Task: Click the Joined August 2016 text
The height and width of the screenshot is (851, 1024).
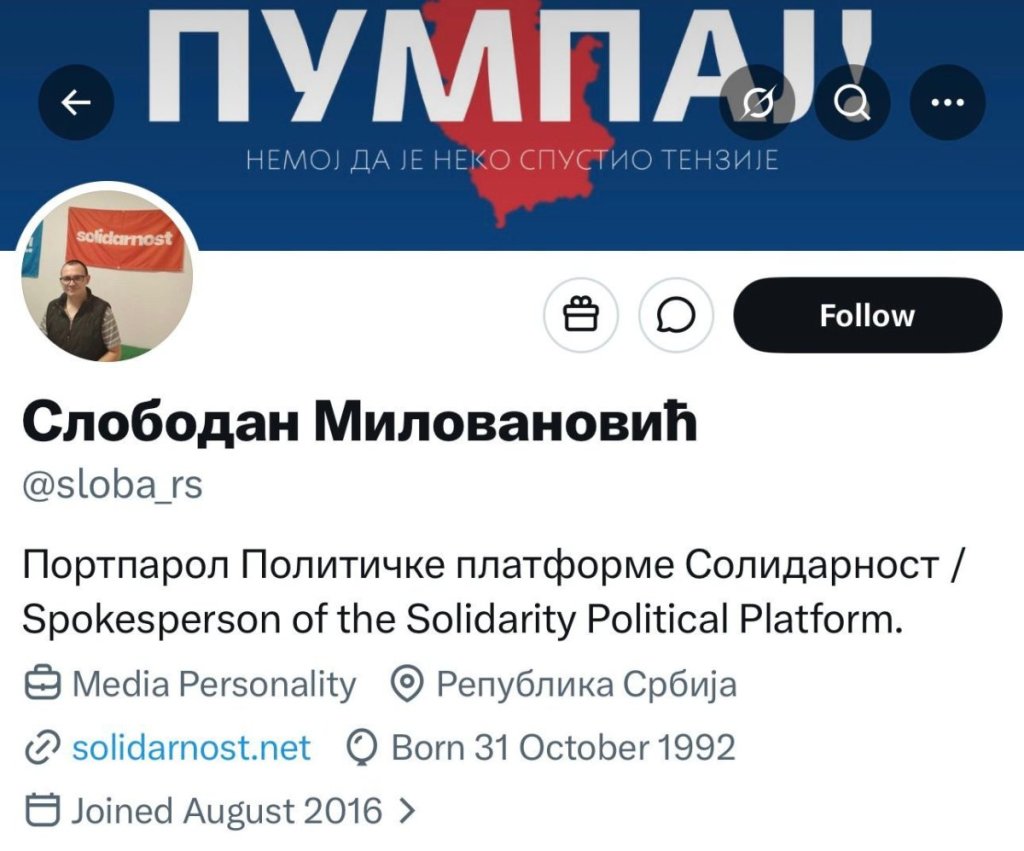Action: [x=226, y=810]
